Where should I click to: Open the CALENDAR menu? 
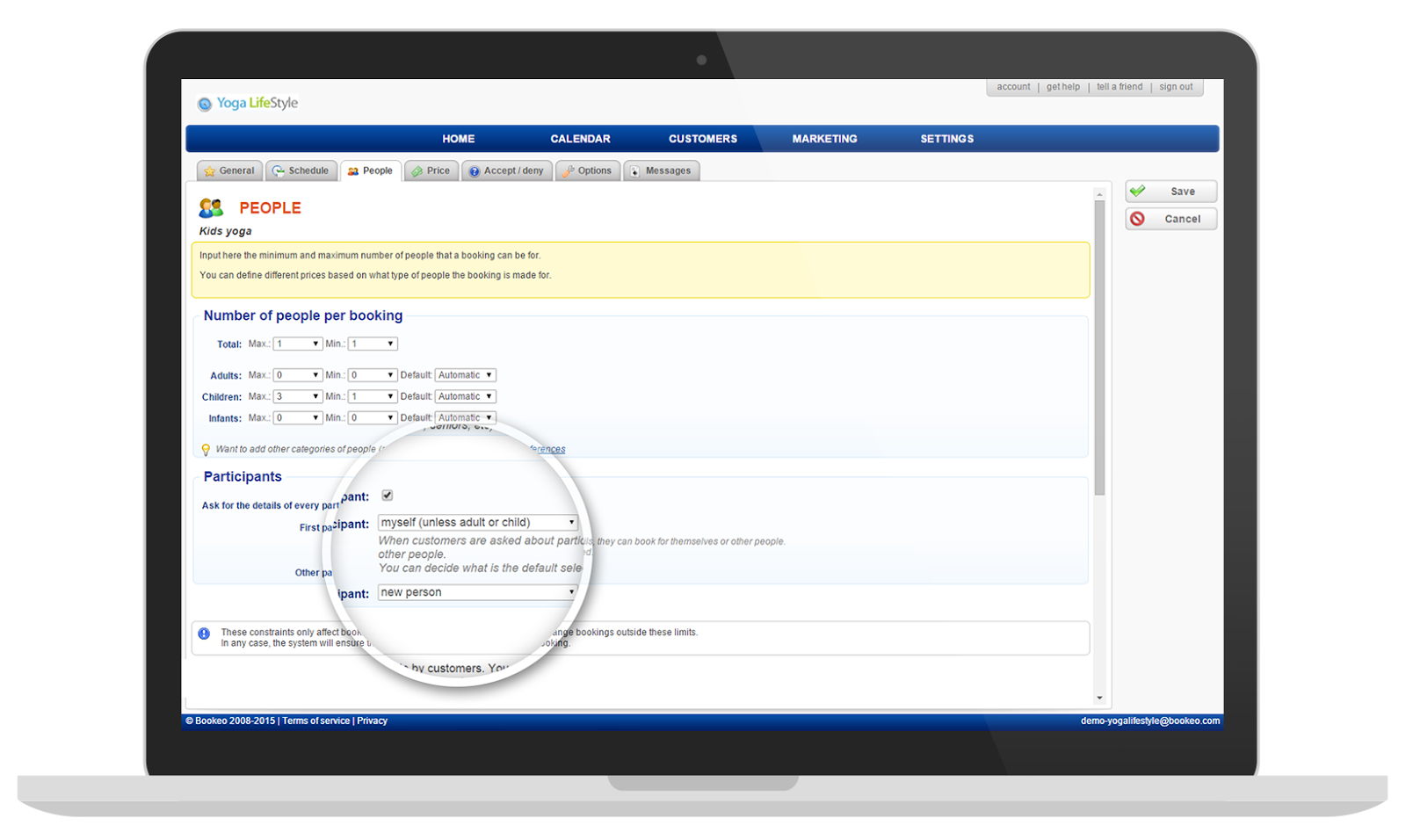[580, 139]
